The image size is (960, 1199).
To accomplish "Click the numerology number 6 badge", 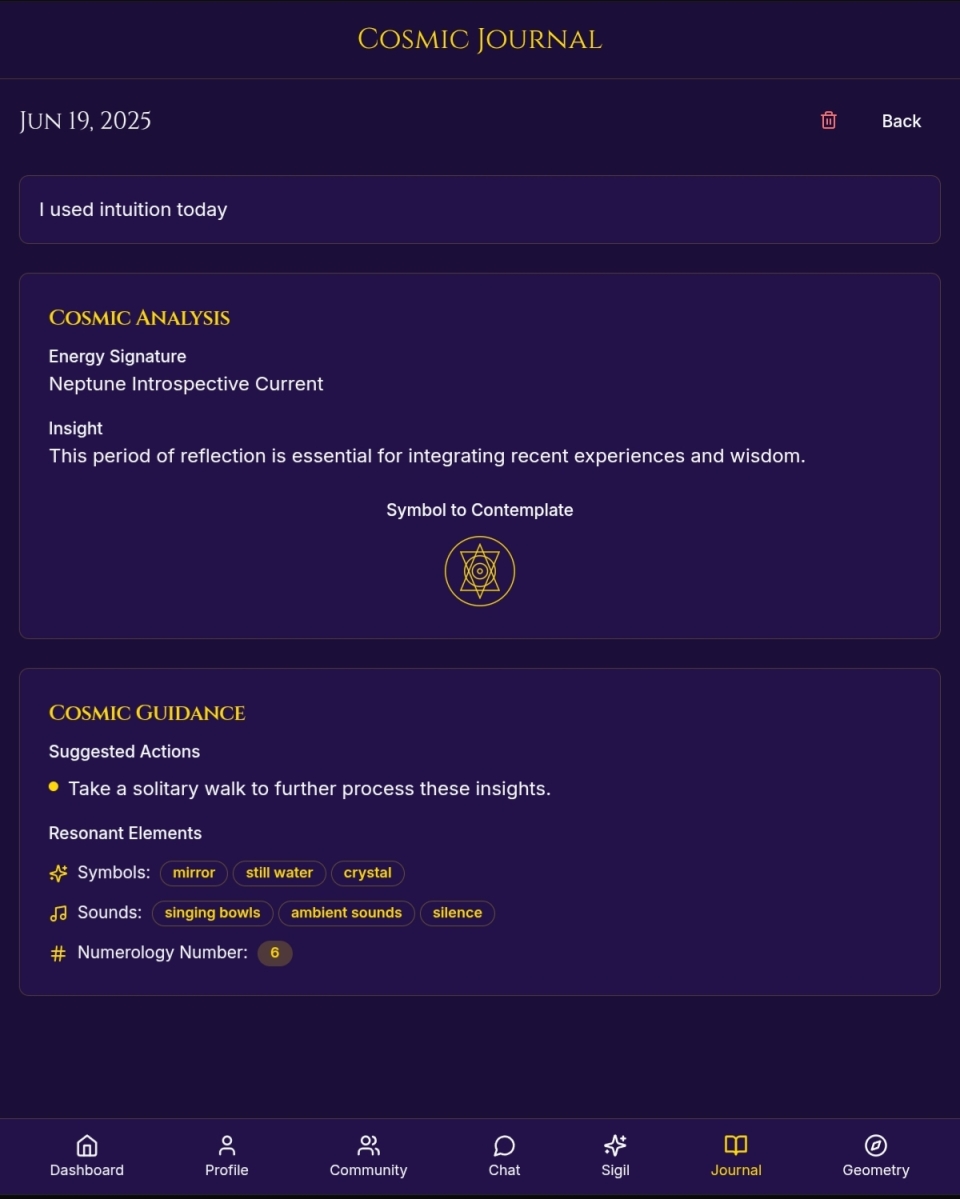I will point(275,953).
